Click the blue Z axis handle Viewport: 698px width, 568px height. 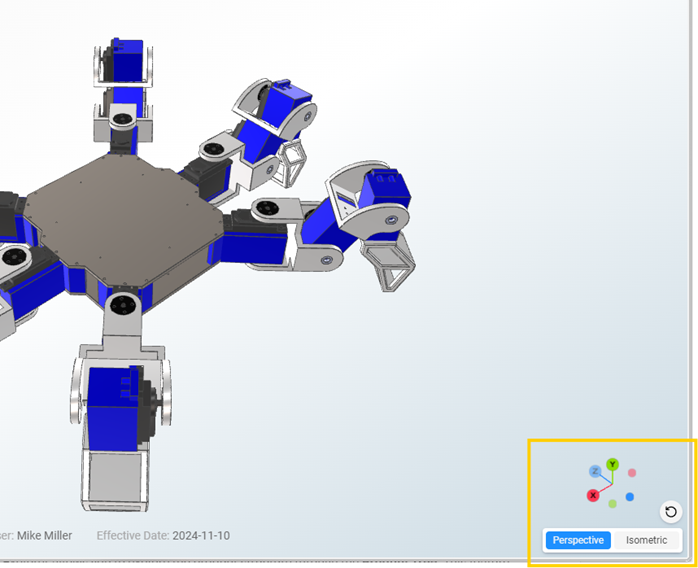(x=594, y=471)
